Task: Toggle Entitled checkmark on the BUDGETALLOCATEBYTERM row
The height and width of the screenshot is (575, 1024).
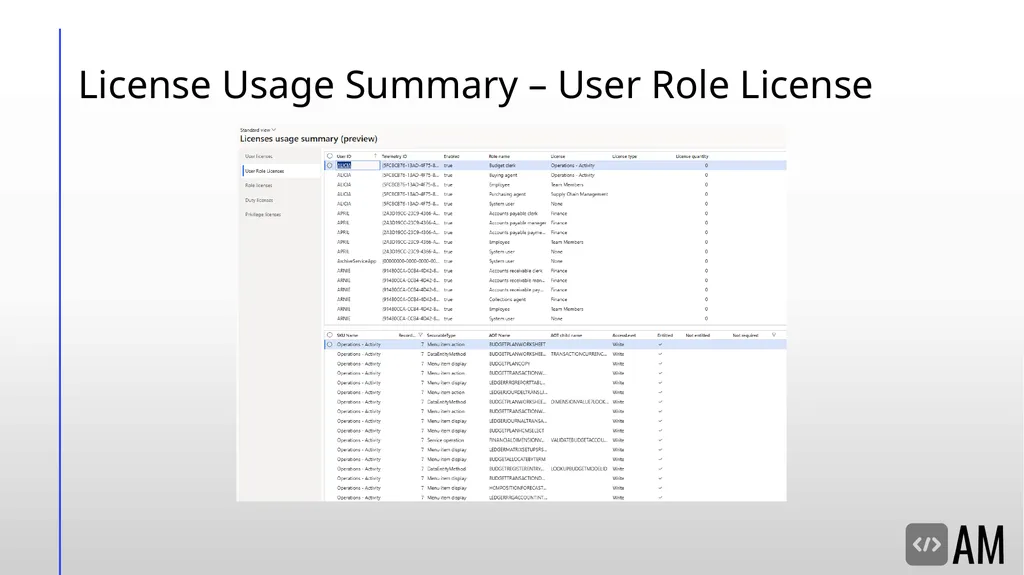Action: pyautogui.click(x=660, y=459)
